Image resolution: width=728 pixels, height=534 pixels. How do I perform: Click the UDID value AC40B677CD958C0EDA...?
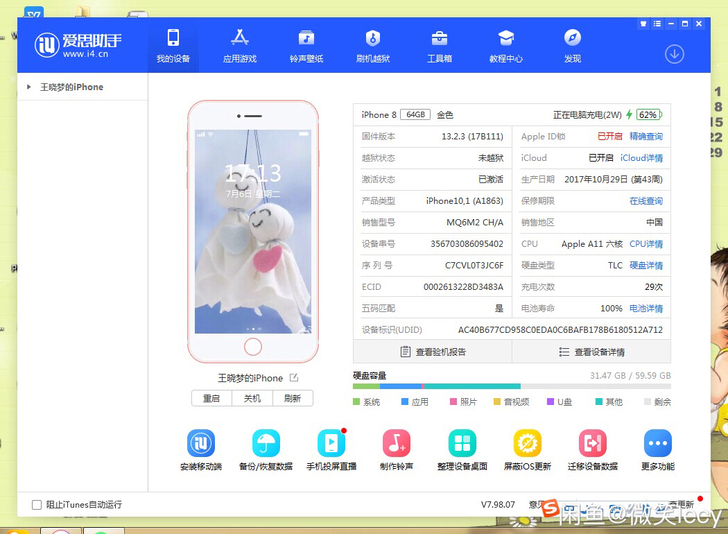coord(560,330)
